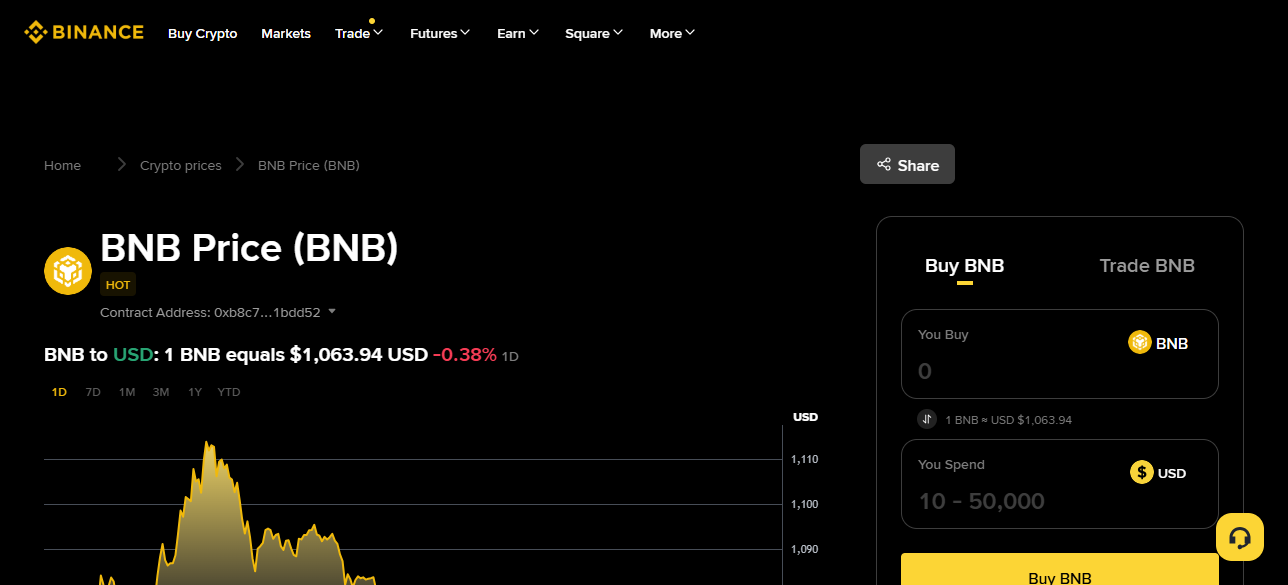This screenshot has width=1288, height=585.
Task: Switch to the Trade BNB tab
Action: click(1147, 266)
